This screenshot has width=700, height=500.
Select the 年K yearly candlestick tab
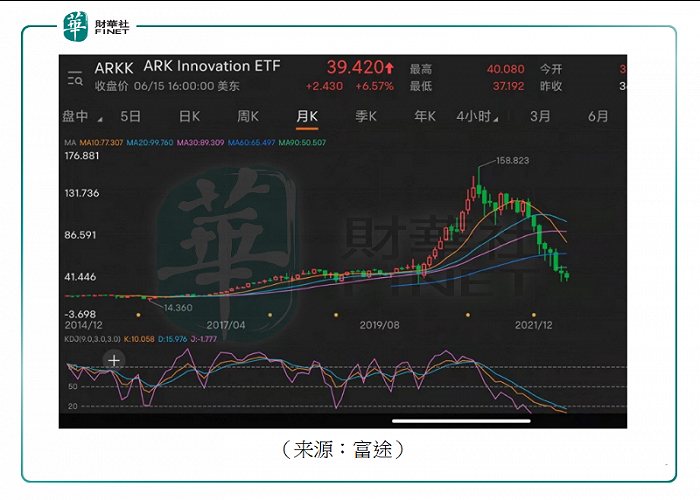point(425,117)
